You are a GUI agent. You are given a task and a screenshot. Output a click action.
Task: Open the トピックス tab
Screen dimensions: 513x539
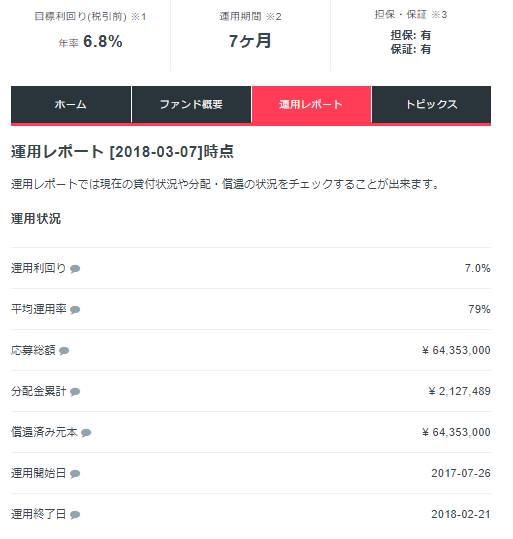[x=432, y=104]
